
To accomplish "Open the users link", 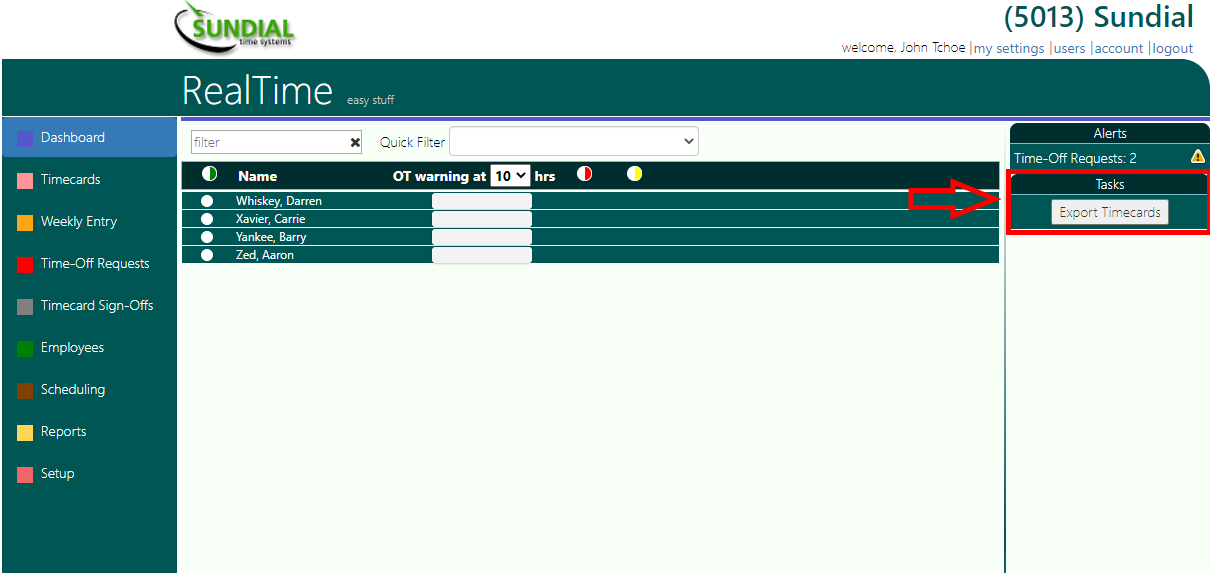I will [1070, 48].
